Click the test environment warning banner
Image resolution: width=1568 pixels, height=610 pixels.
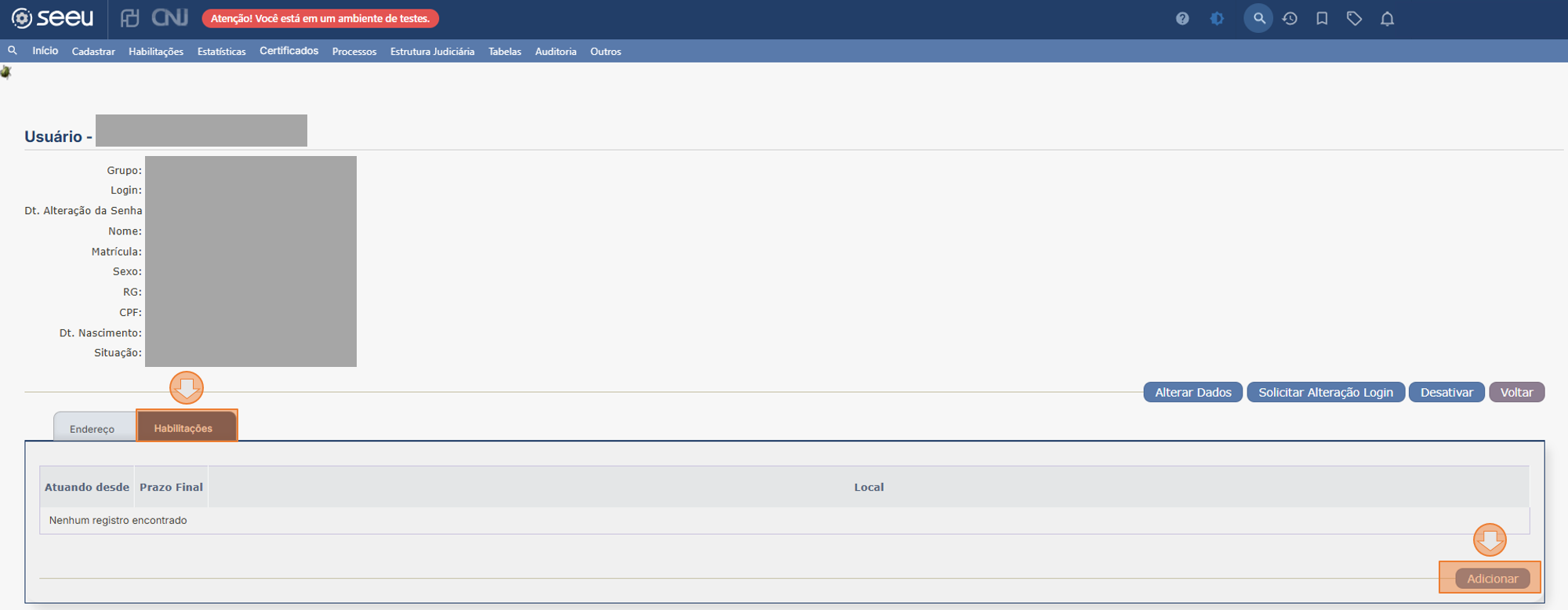tap(320, 18)
